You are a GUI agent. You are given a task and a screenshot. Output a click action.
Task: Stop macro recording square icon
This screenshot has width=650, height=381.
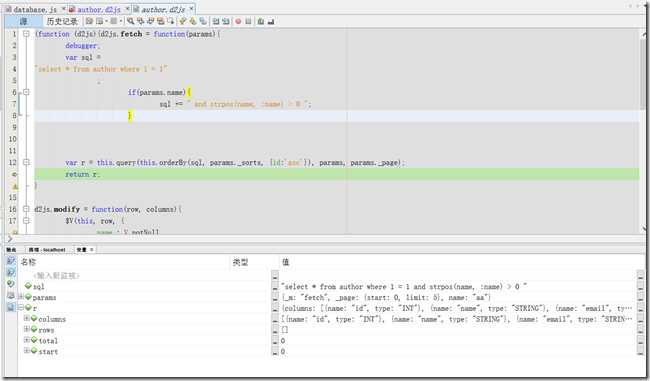[x=248, y=21]
